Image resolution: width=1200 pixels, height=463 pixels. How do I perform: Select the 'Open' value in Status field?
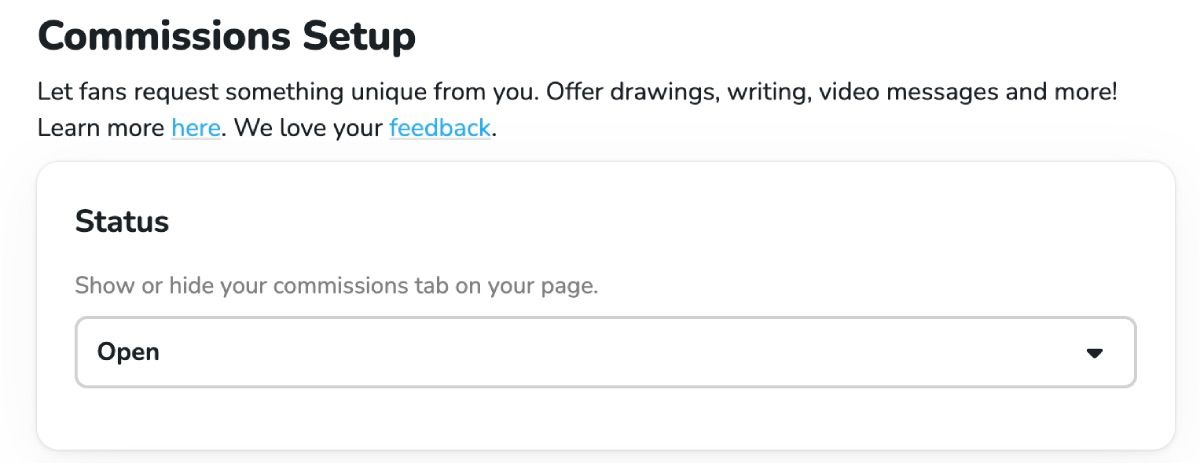128,352
